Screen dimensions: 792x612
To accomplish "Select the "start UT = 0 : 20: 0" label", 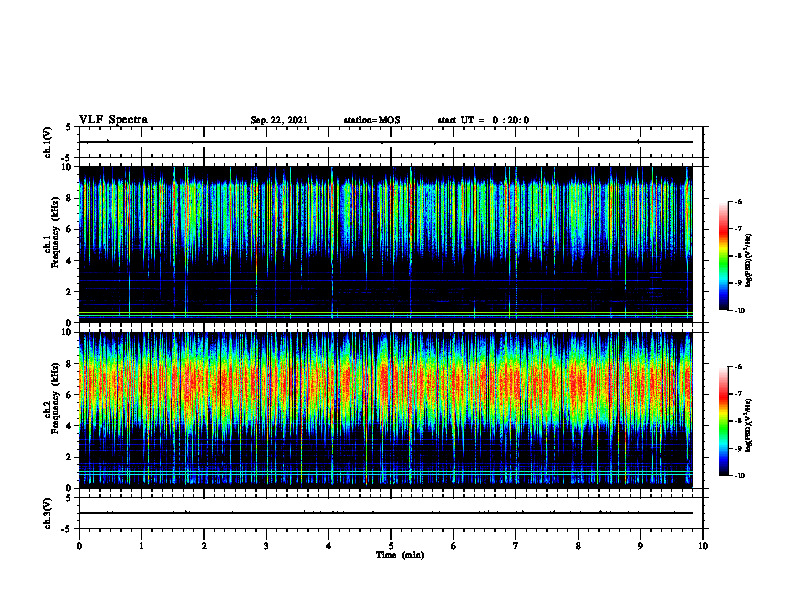I will click(483, 120).
